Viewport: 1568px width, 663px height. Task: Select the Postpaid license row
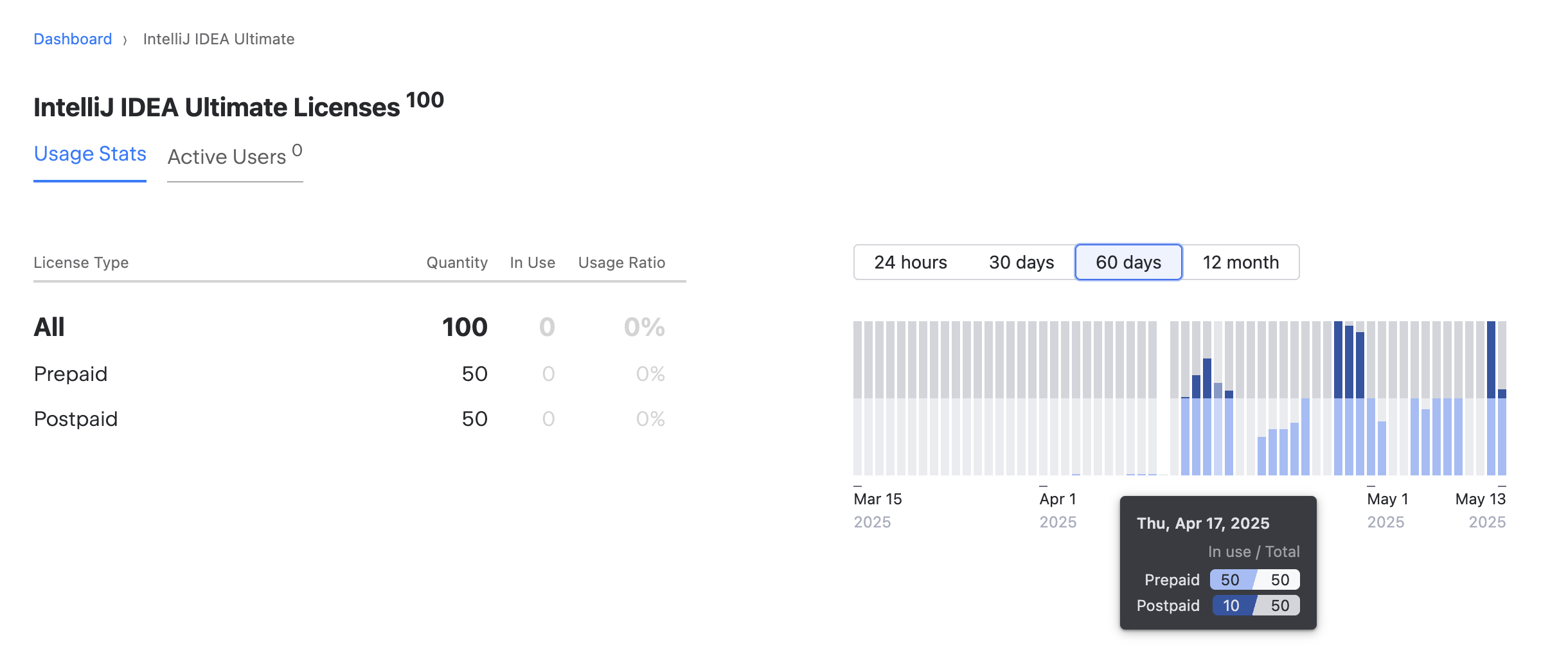[x=76, y=418]
